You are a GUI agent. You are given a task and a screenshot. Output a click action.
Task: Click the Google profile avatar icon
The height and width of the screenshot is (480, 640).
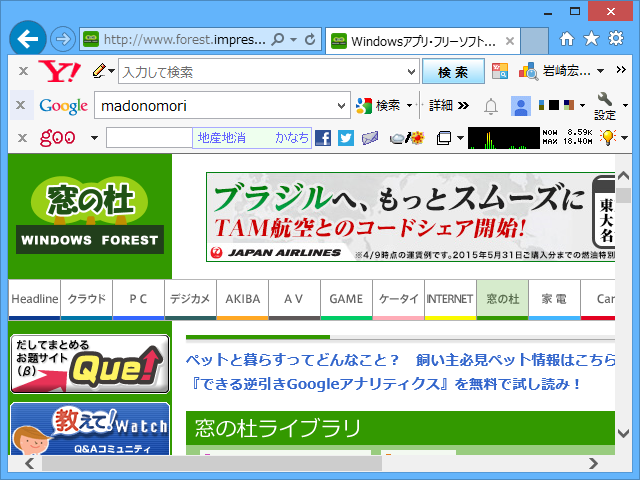click(x=521, y=106)
